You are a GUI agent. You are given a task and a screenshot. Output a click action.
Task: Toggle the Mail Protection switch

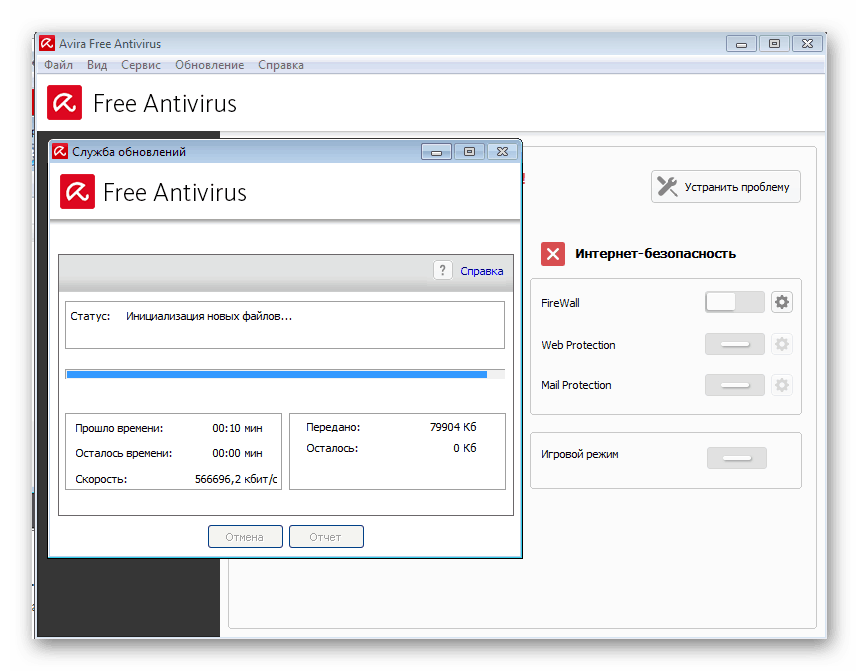click(x=734, y=385)
